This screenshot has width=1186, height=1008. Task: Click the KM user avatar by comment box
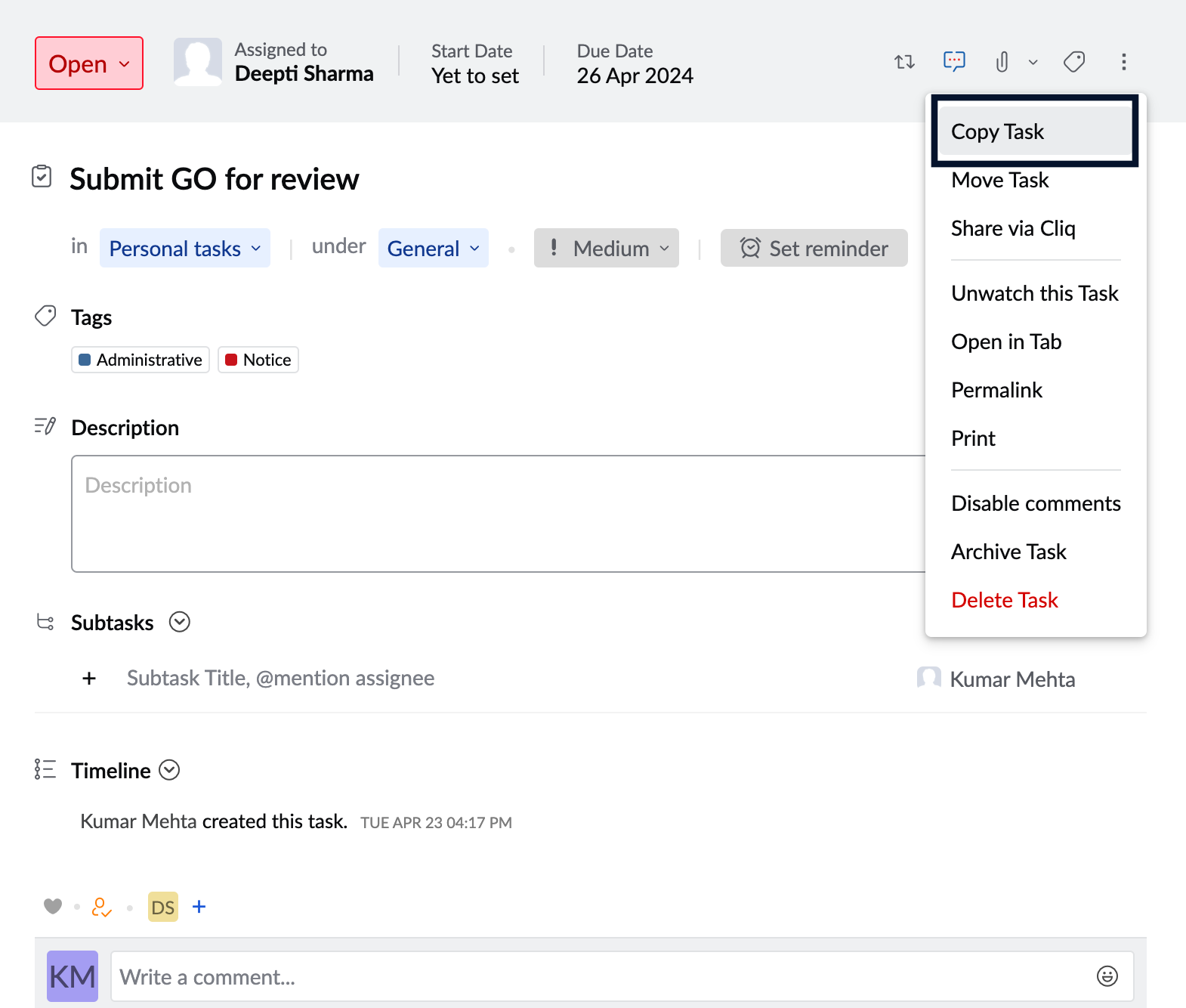pos(73,976)
